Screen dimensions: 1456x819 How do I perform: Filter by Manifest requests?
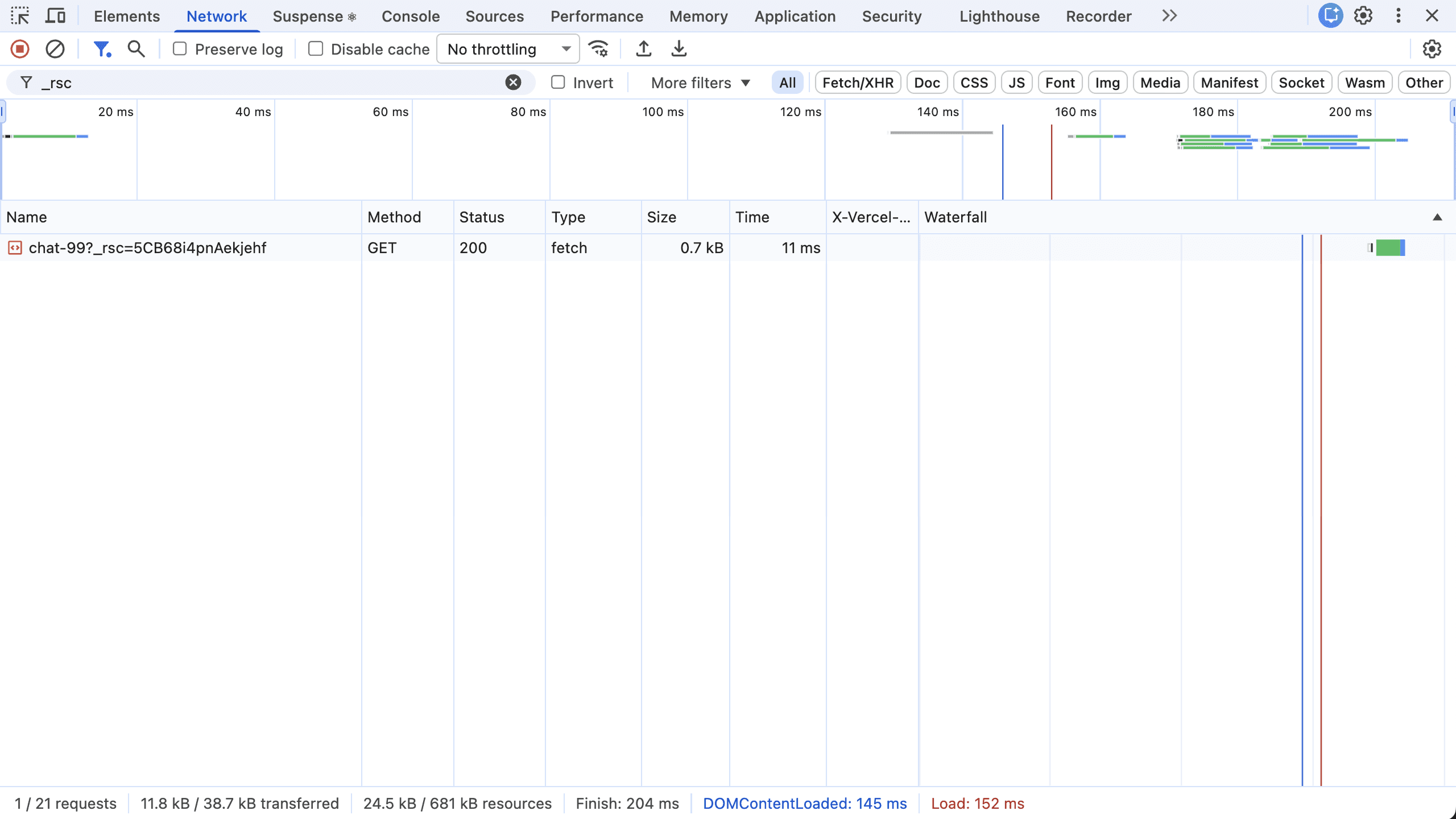pyautogui.click(x=1230, y=82)
